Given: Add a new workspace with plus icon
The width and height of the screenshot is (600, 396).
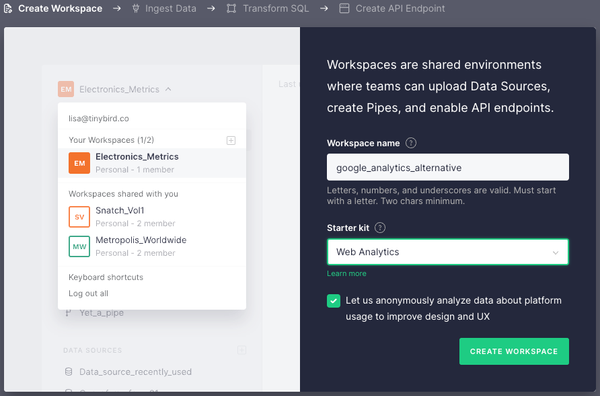Looking at the screenshot, I should pyautogui.click(x=231, y=140).
